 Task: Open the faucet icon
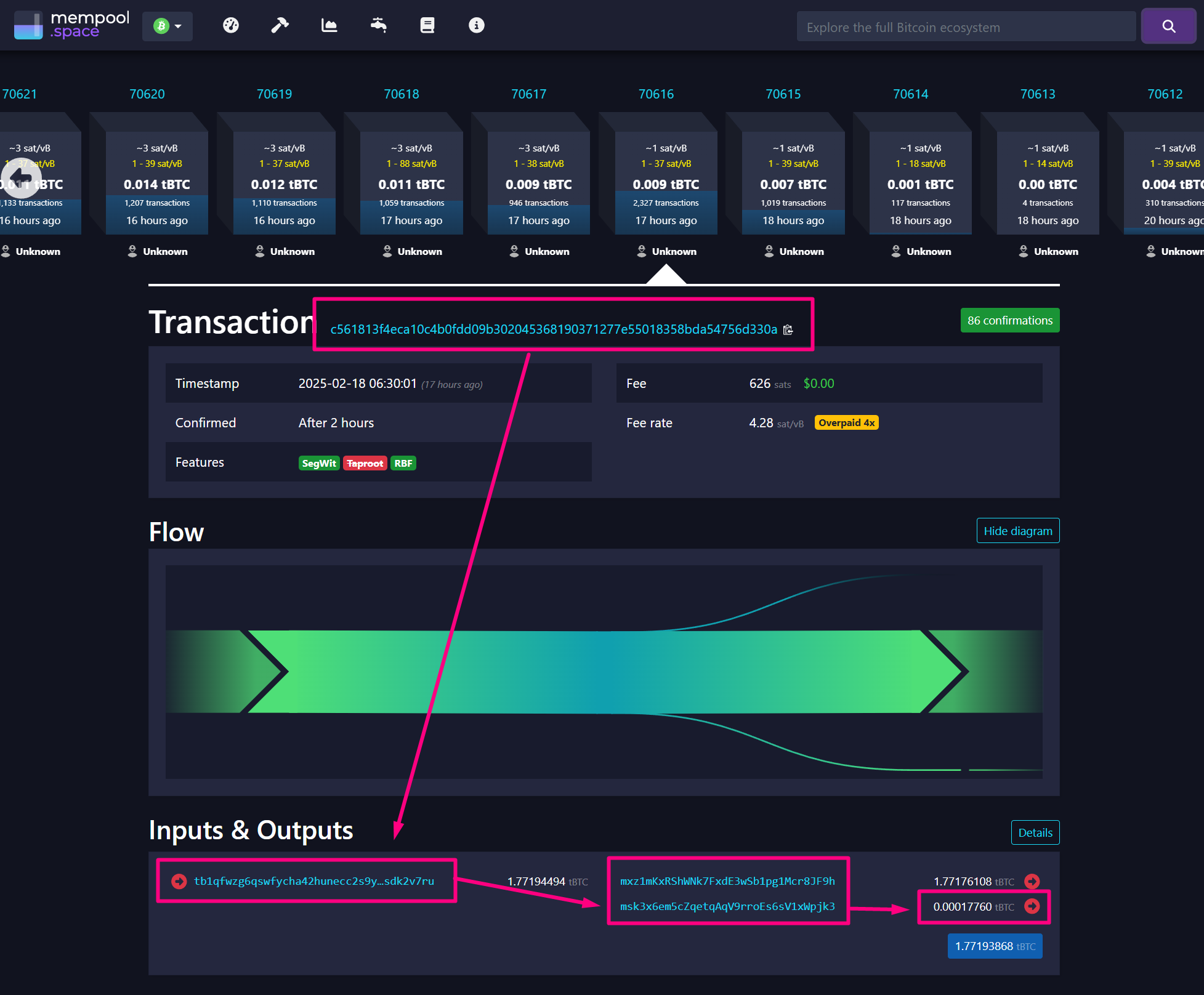[378, 25]
